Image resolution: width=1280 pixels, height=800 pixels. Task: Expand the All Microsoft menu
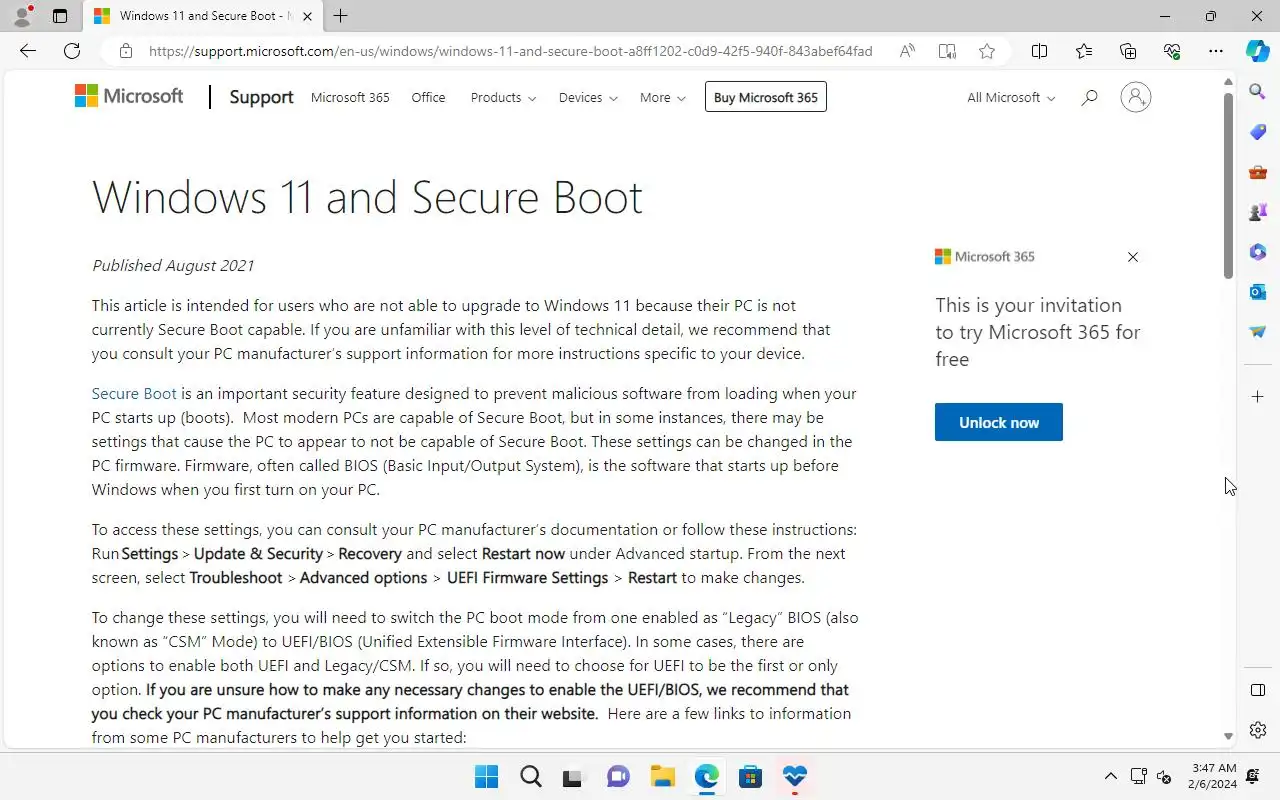[x=1011, y=97]
